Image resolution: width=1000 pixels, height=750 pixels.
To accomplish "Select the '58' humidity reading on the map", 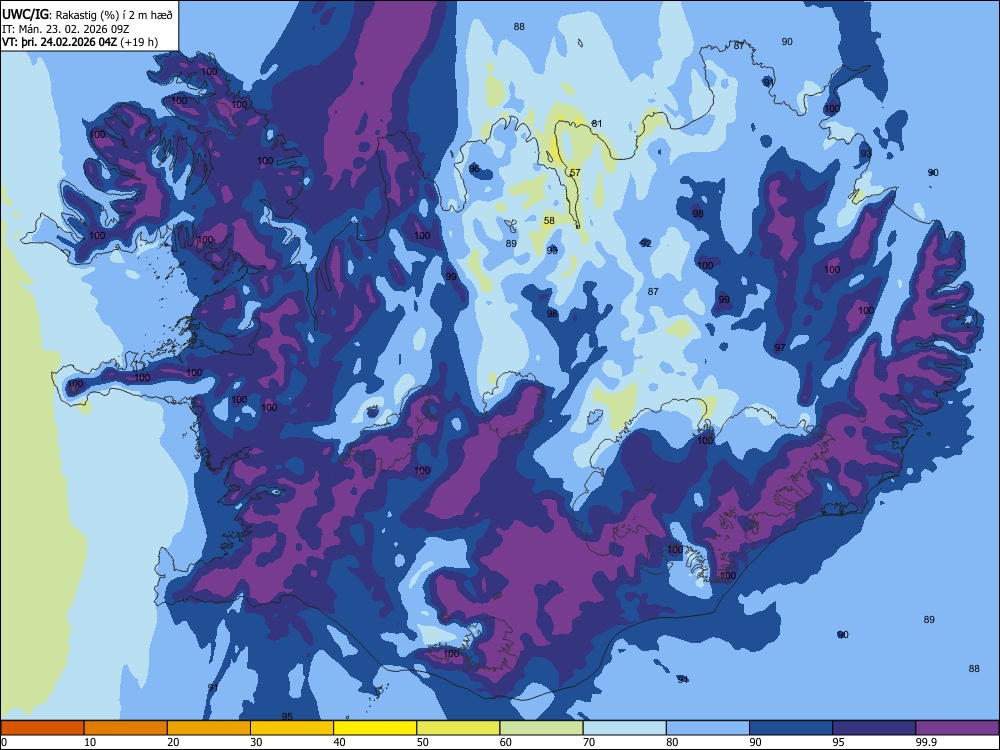I will point(549,221).
